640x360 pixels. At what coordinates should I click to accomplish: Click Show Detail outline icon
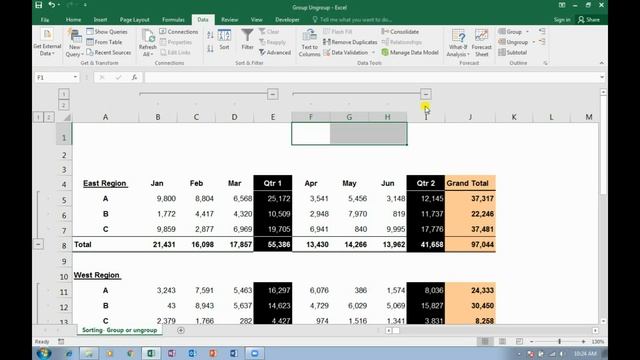click(542, 31)
